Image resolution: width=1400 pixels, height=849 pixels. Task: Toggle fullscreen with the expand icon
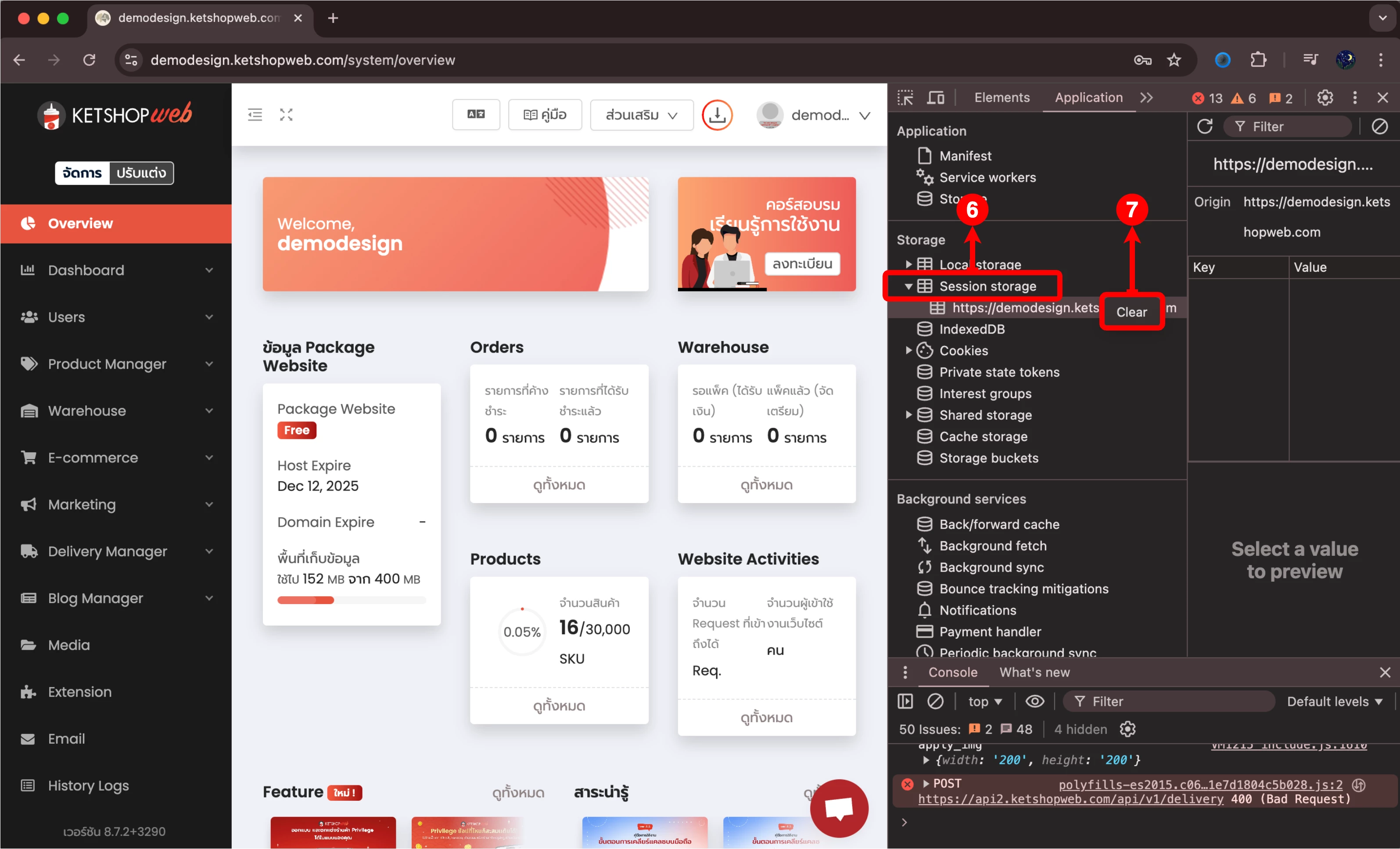pyautogui.click(x=286, y=115)
